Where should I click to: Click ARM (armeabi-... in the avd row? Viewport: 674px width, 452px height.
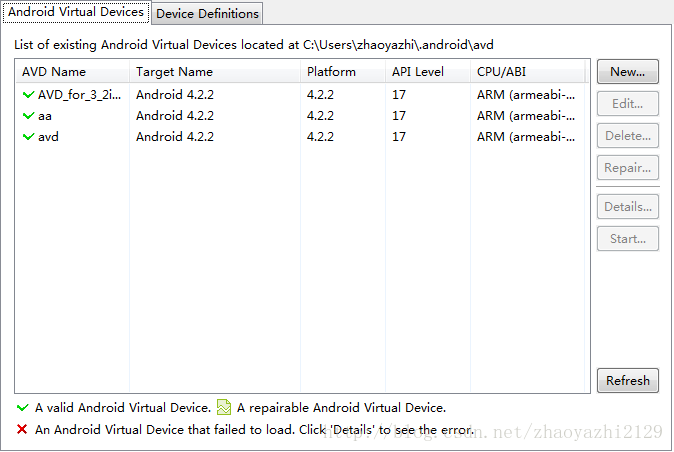[526, 137]
